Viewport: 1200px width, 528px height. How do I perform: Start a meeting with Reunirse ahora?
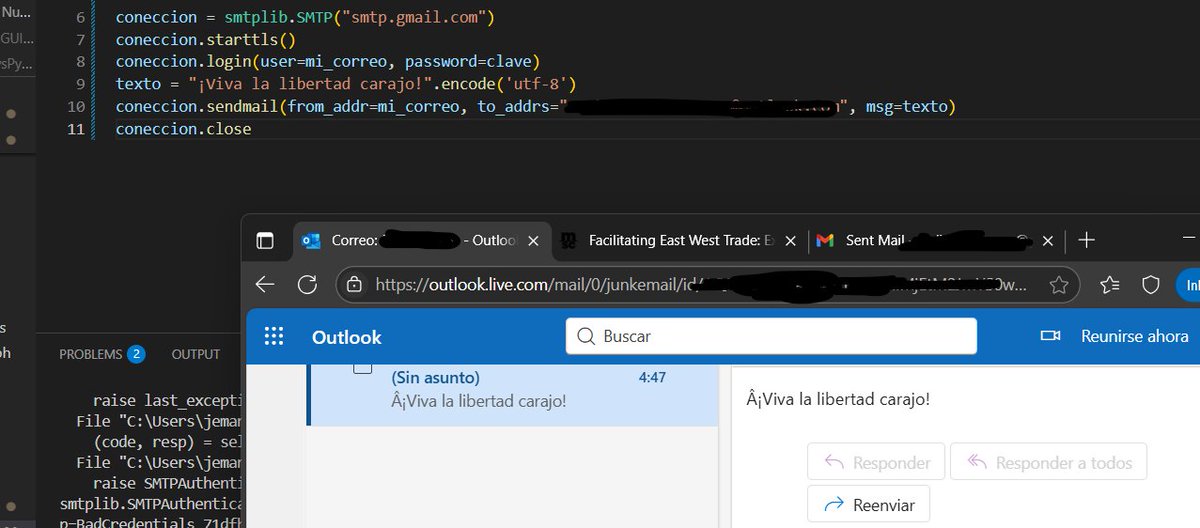[x=1134, y=336]
